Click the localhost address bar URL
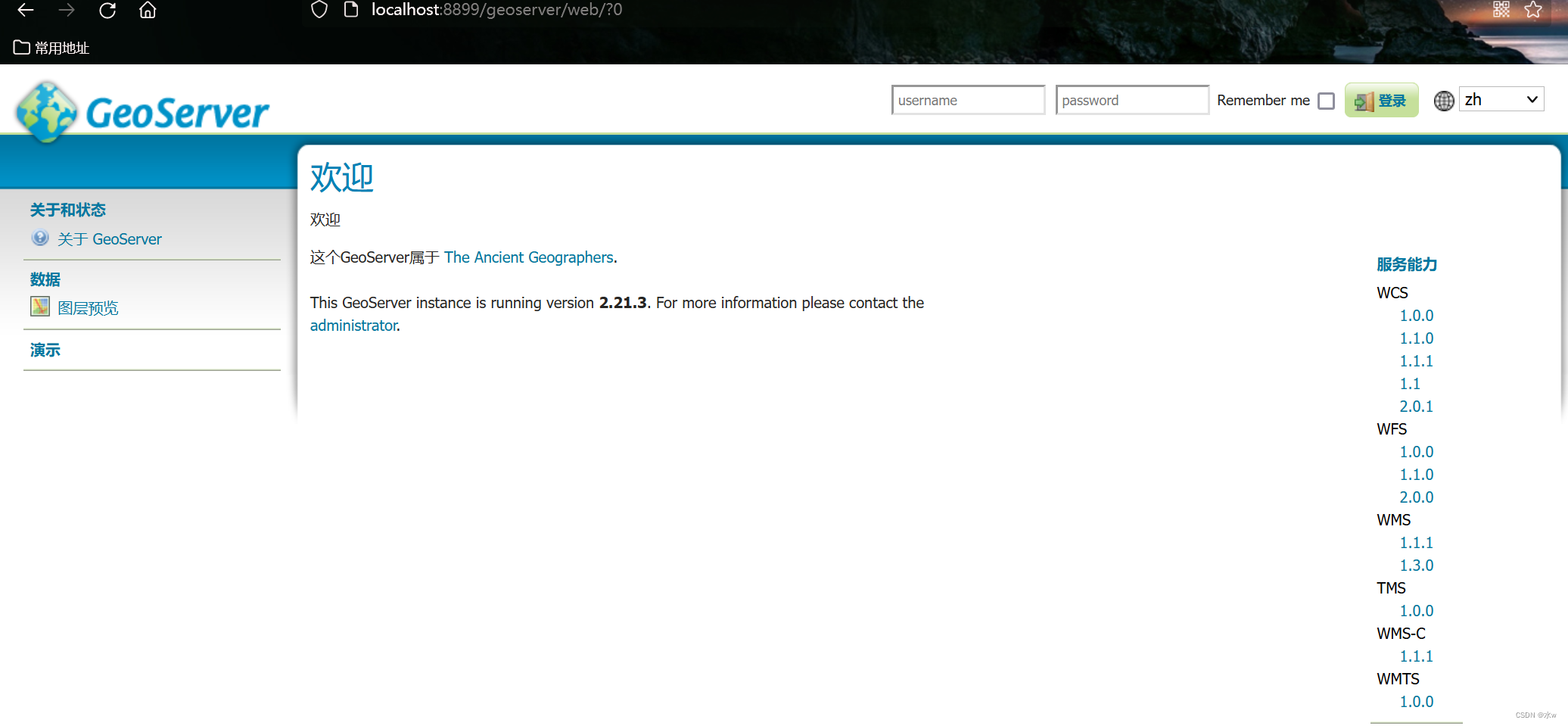1568x726 pixels. 496,10
